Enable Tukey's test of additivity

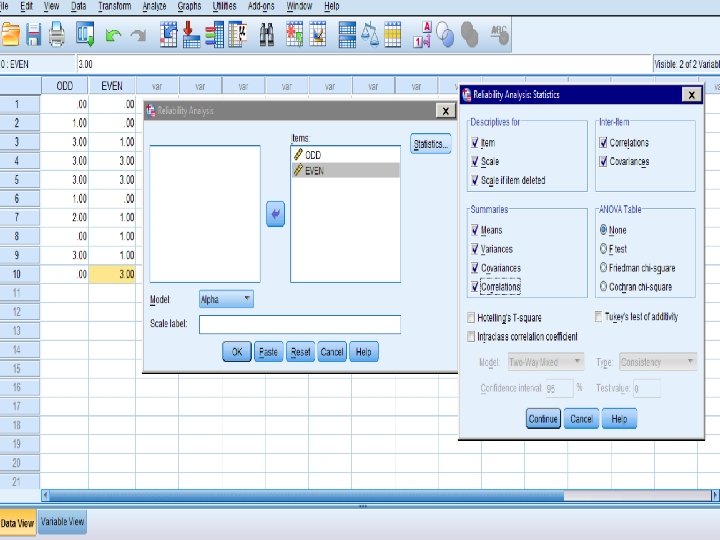(598, 316)
